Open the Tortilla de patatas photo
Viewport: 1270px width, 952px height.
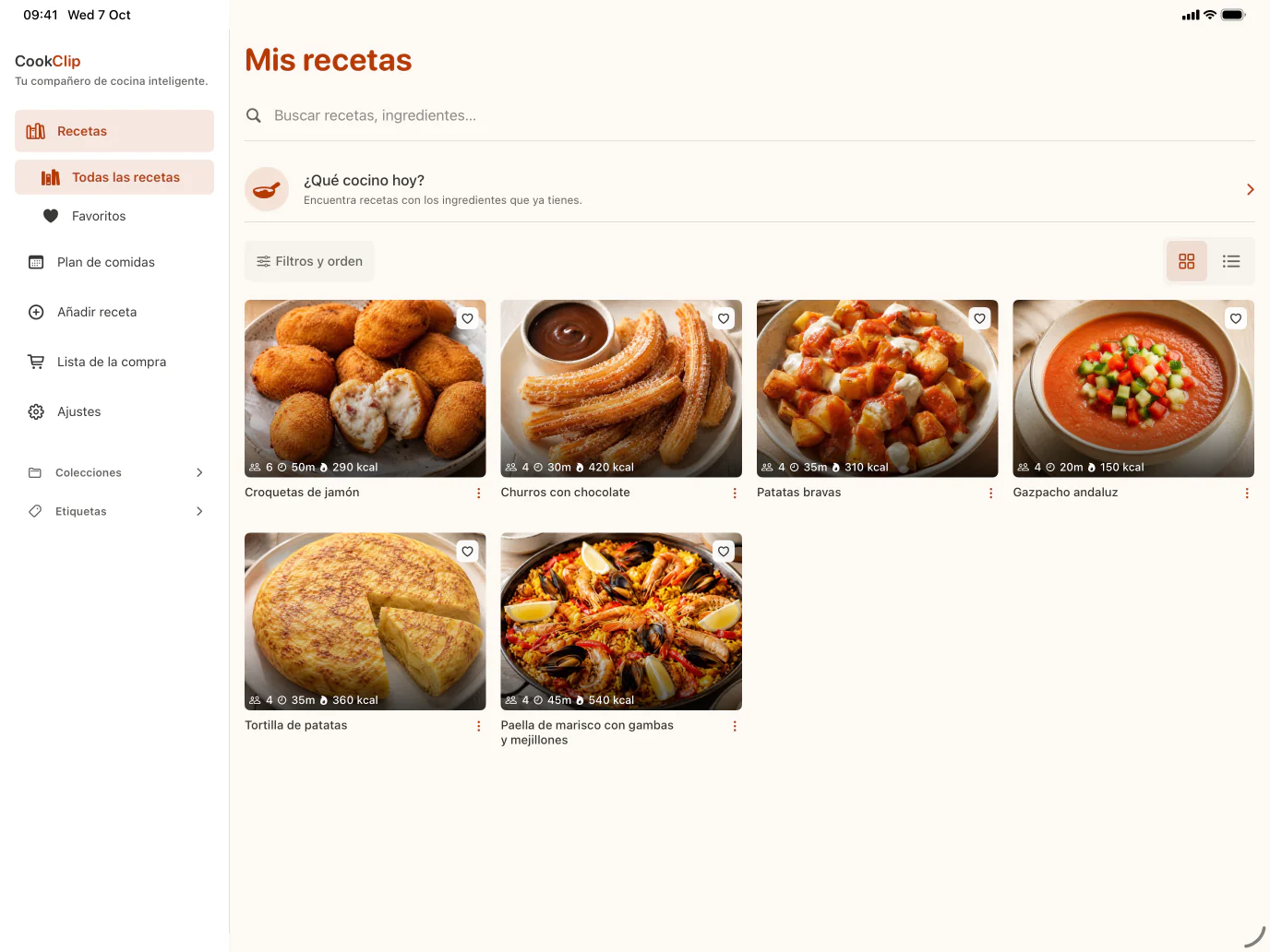pos(365,621)
